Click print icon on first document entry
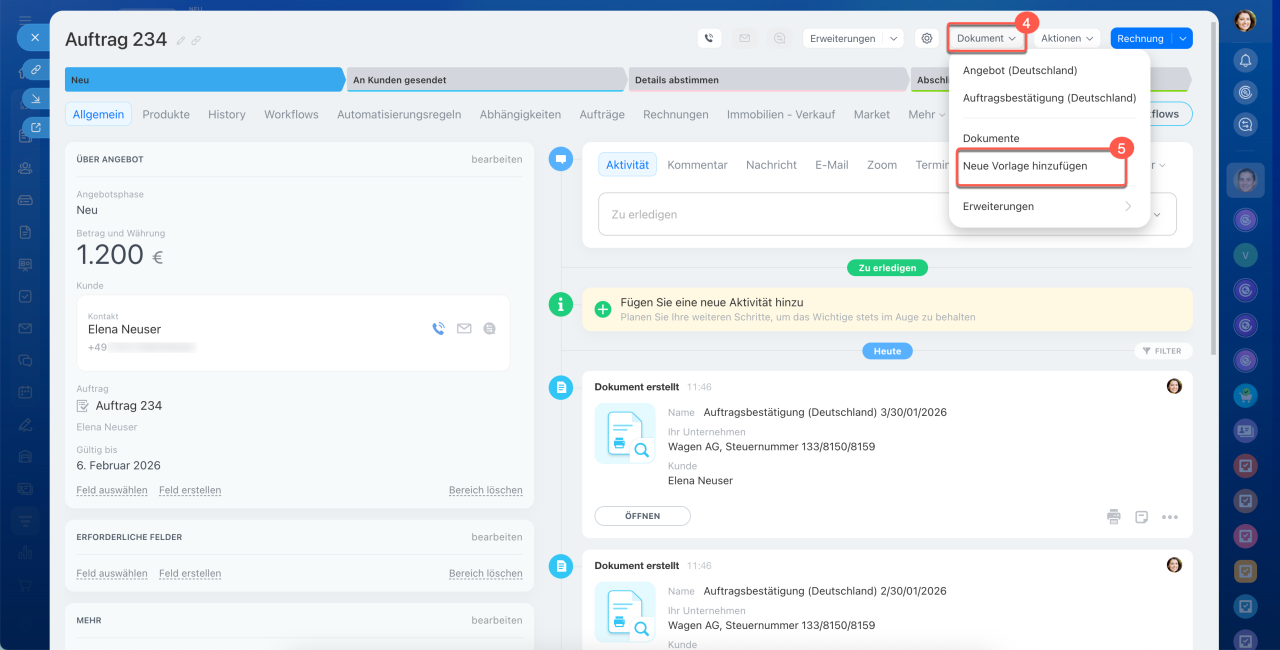 (1114, 517)
